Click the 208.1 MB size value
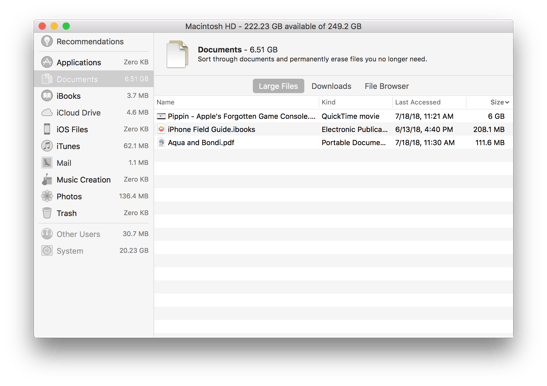Screen dimensions: 547x386 tap(489, 129)
